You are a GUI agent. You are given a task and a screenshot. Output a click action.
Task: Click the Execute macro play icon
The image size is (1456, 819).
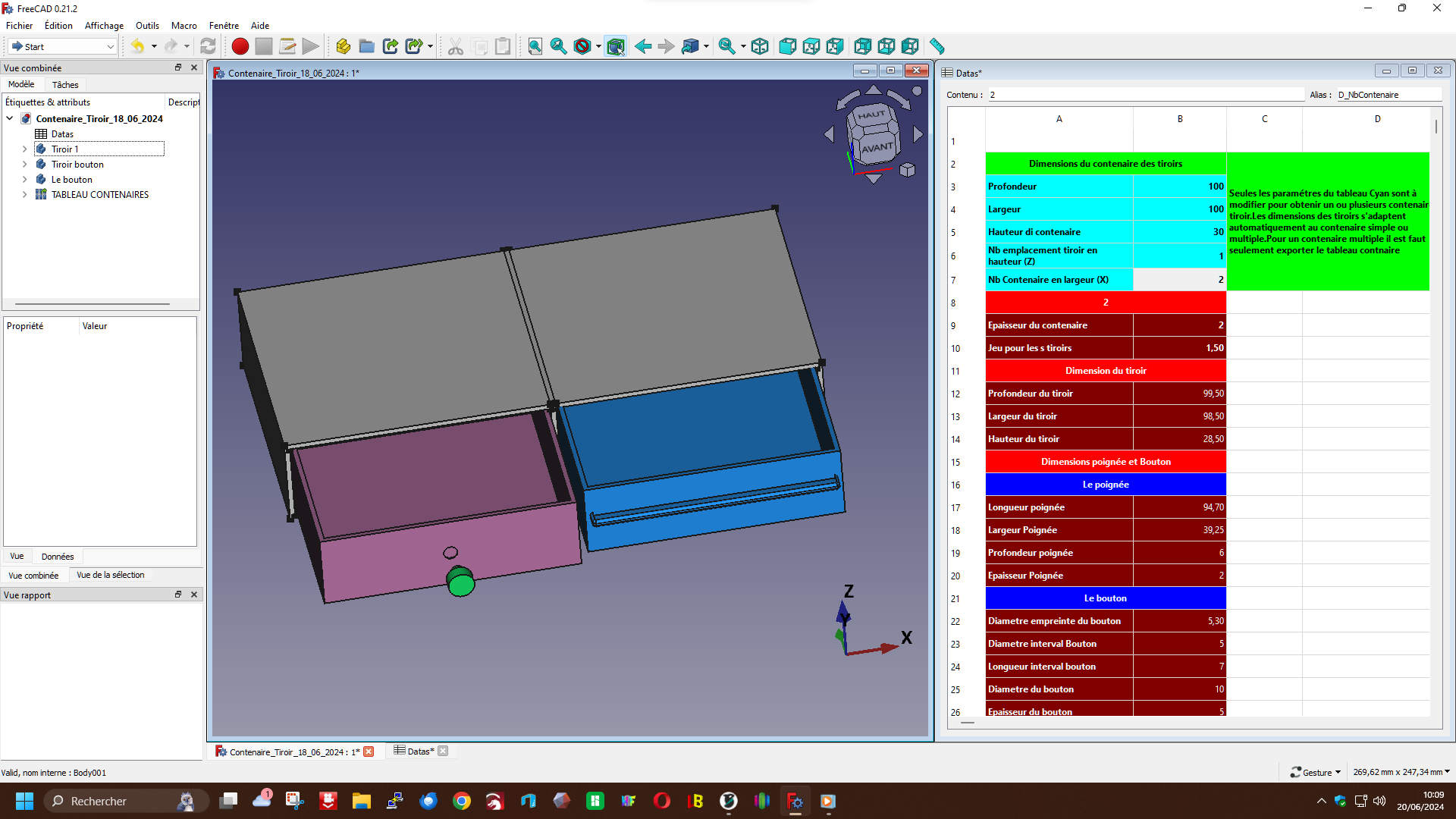[x=311, y=46]
